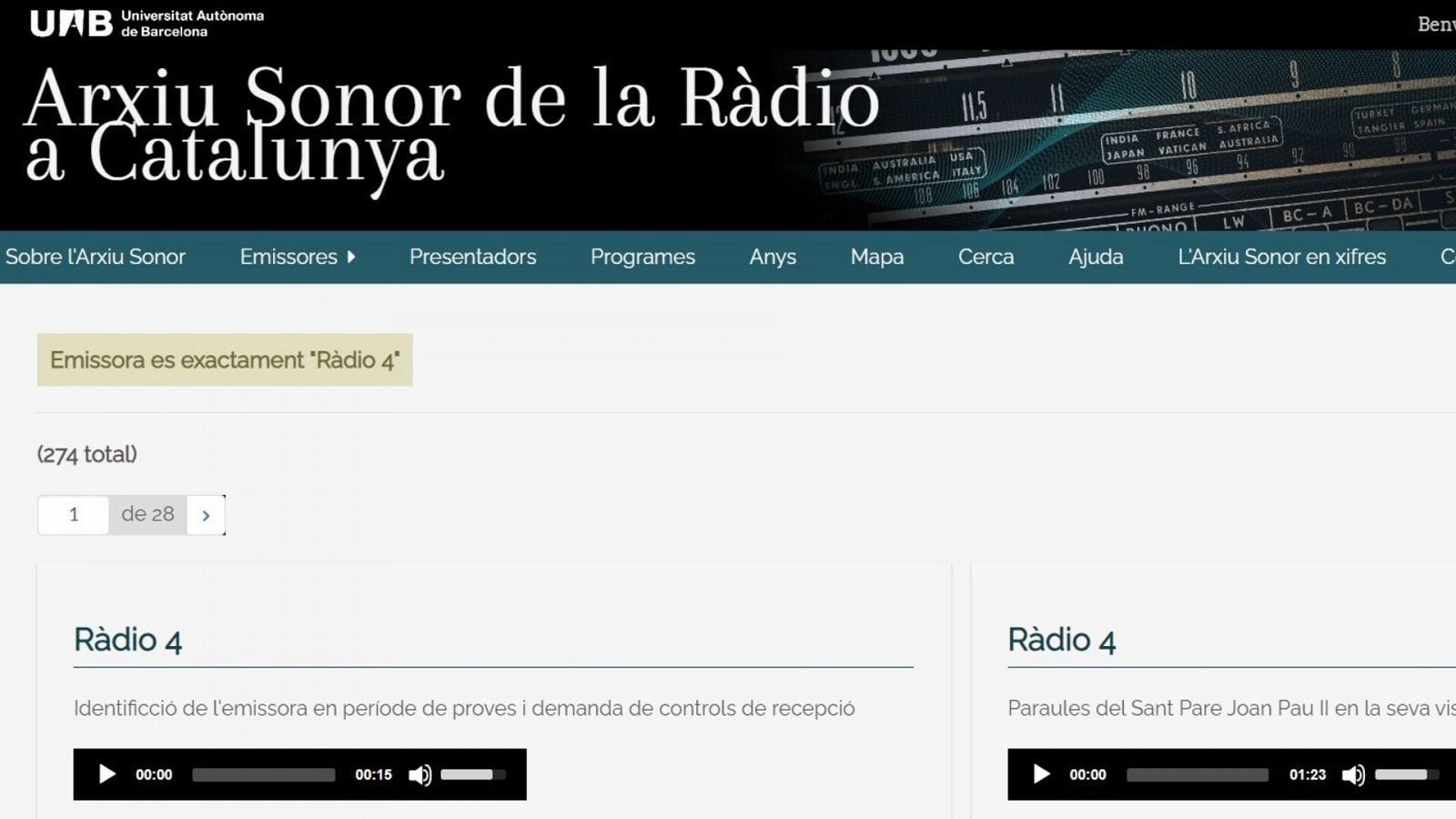
Task: Adjust volume slider of the 01:23 player
Action: (1407, 775)
